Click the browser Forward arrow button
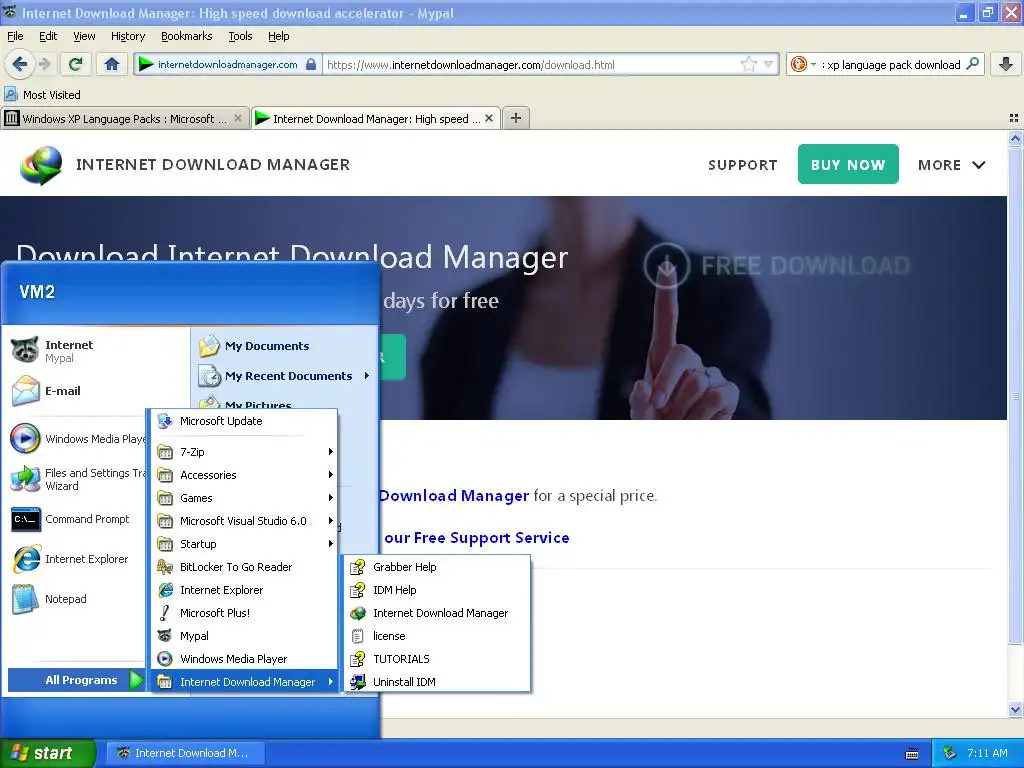 [44, 64]
